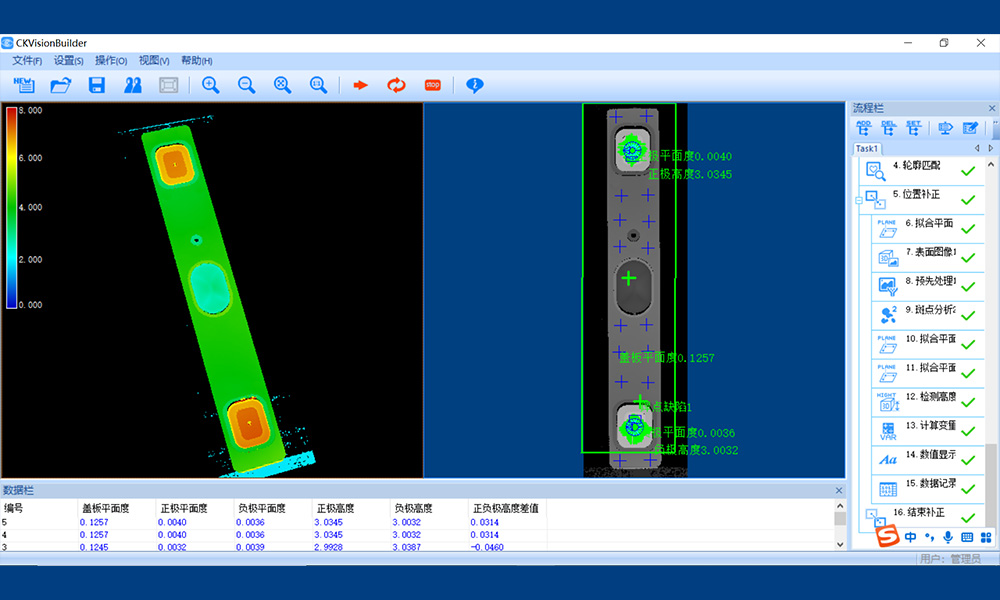Click the Sogou microphone icon
Screen dimensions: 1000x600
(948, 538)
